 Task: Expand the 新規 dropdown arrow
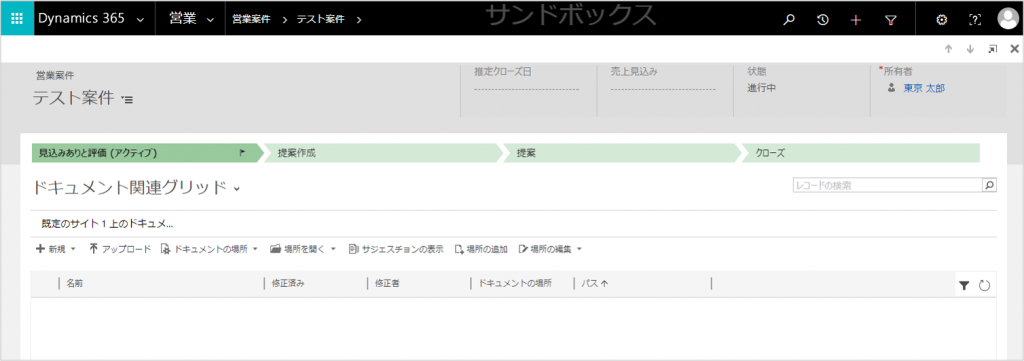(x=73, y=249)
